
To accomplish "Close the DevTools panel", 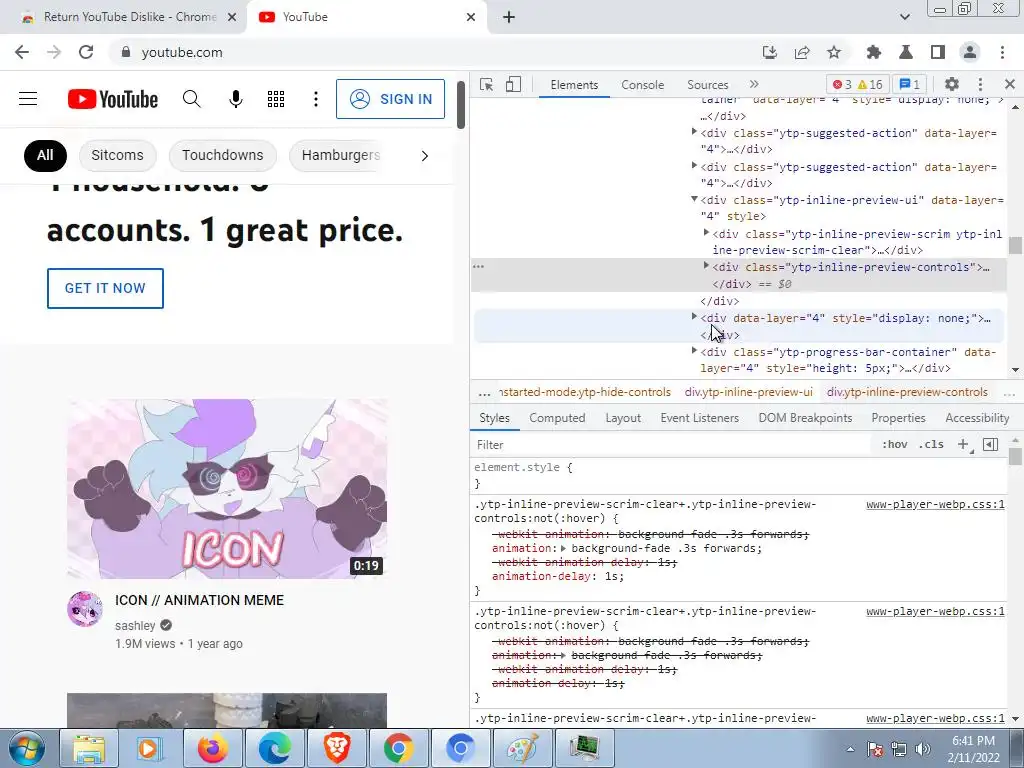I will pyautogui.click(x=1010, y=84).
